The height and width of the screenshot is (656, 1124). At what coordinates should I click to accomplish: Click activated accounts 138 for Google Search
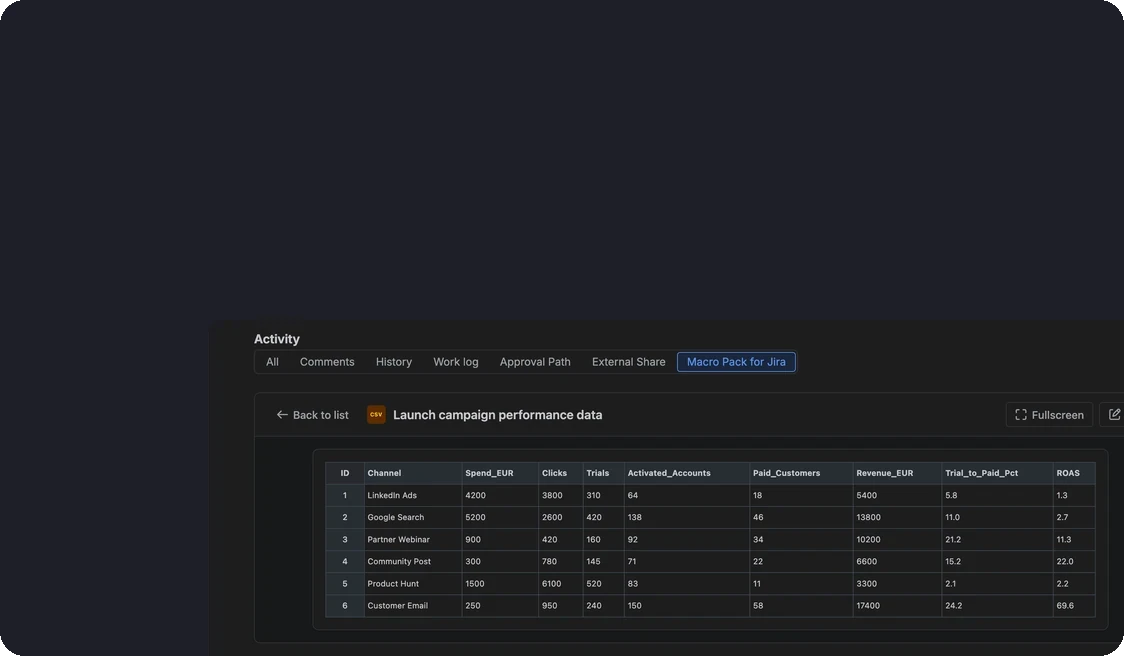687,518
